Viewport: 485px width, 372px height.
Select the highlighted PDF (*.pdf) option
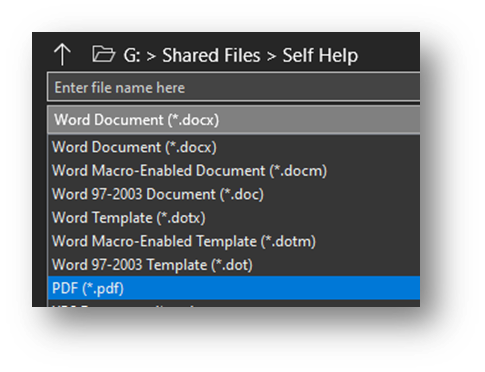pyautogui.click(x=234, y=288)
